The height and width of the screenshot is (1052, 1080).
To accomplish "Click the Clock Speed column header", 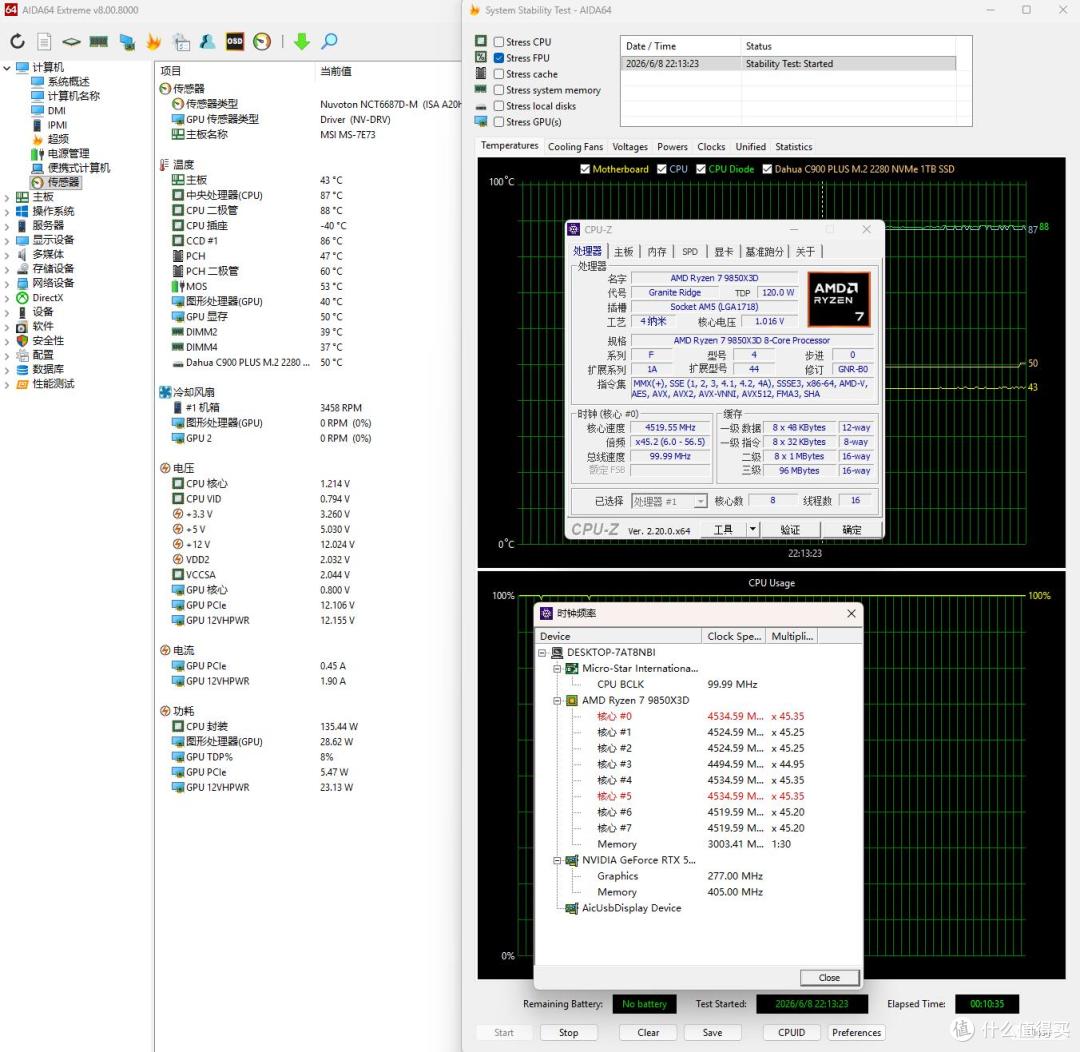I will click(733, 636).
